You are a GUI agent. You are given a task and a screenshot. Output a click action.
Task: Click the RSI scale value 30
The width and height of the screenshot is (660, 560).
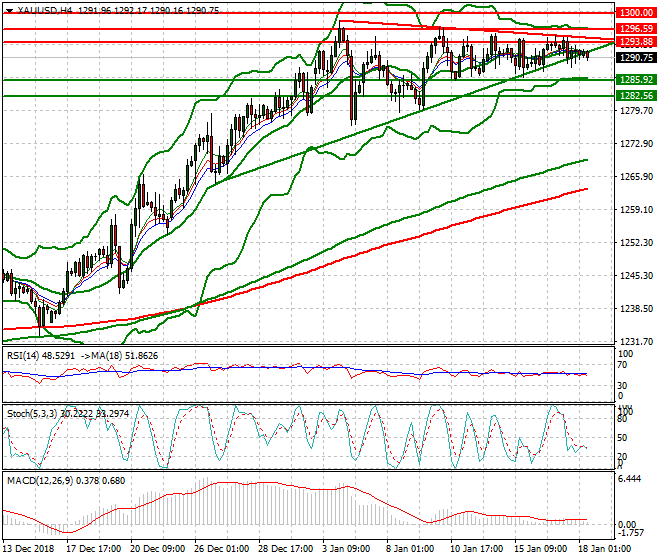pos(624,386)
